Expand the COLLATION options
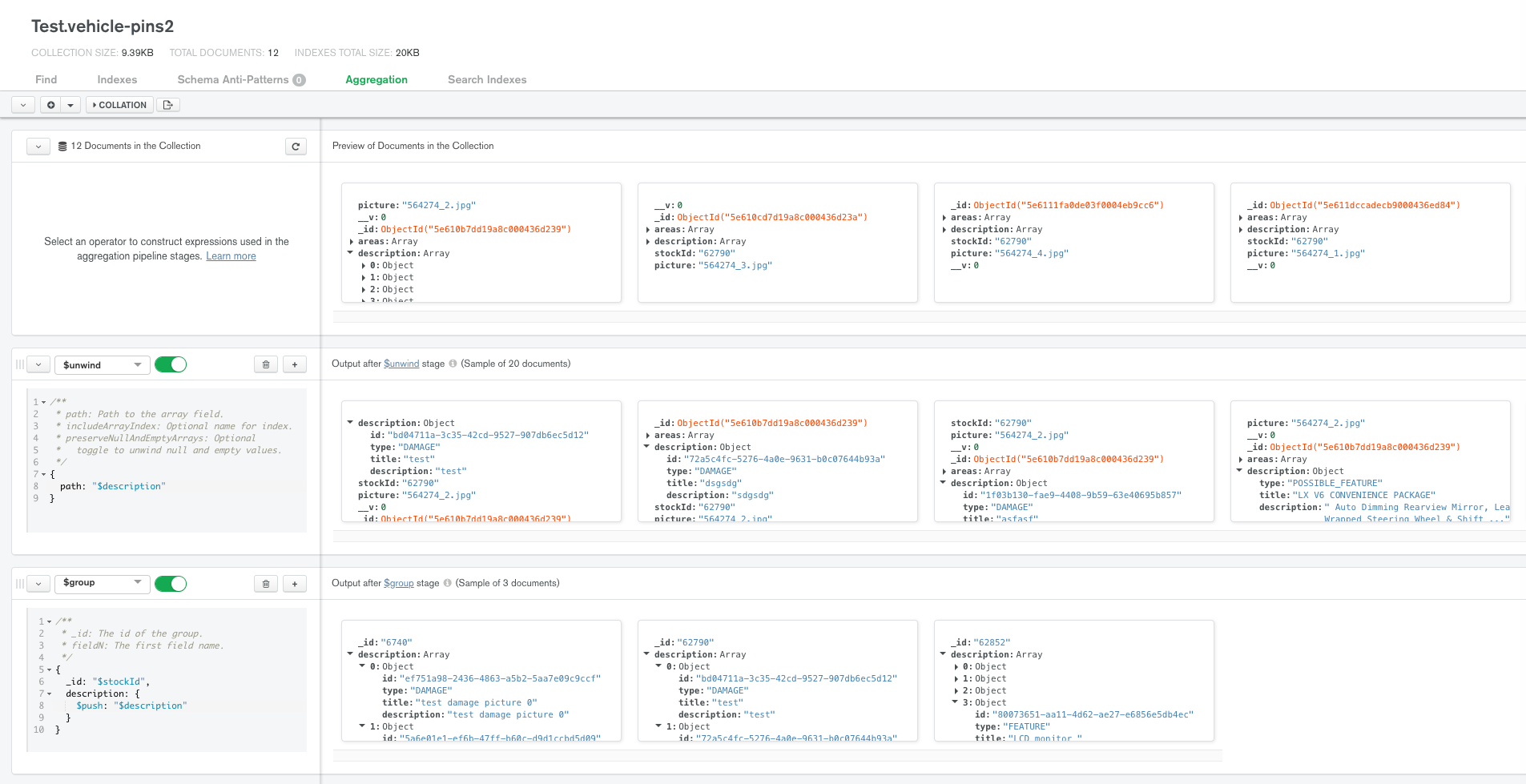Viewport: 1526px width, 784px height. click(119, 105)
